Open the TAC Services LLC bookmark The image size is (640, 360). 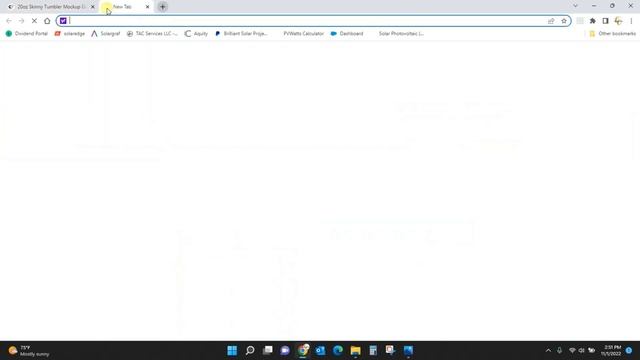pos(152,33)
